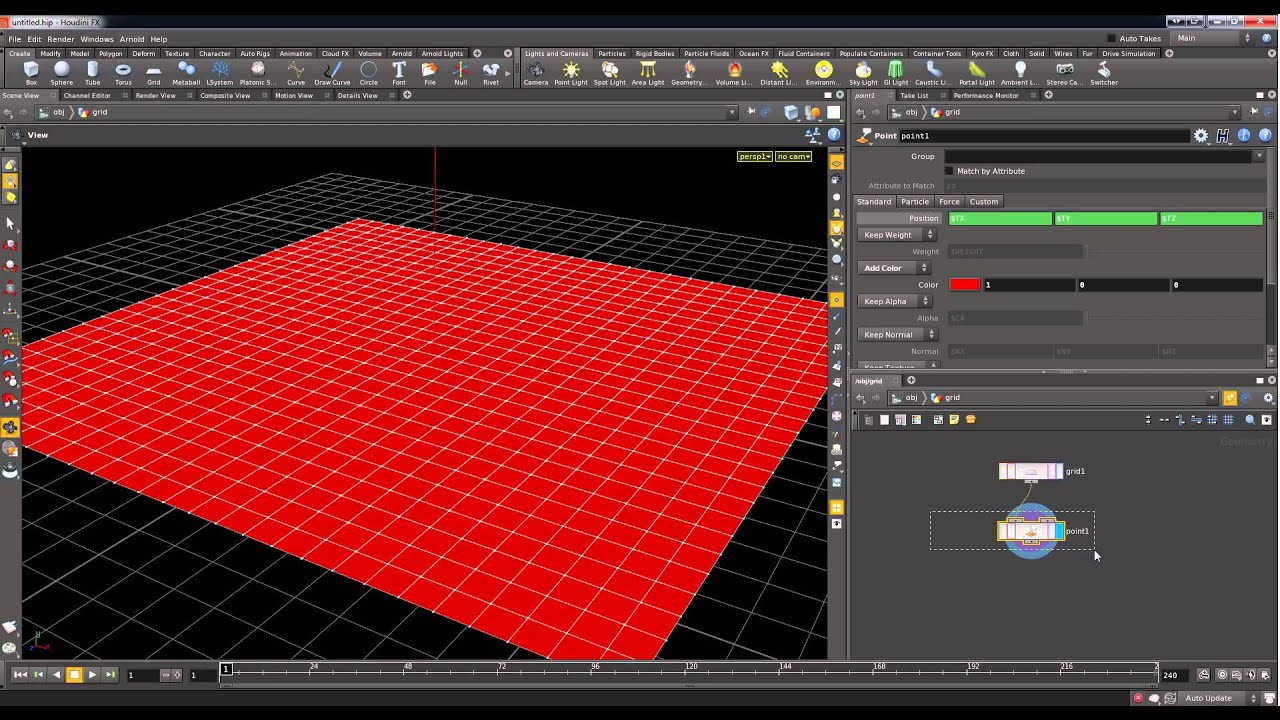Select the Tube shelf tool
This screenshot has width=1280, height=720.
(92, 73)
